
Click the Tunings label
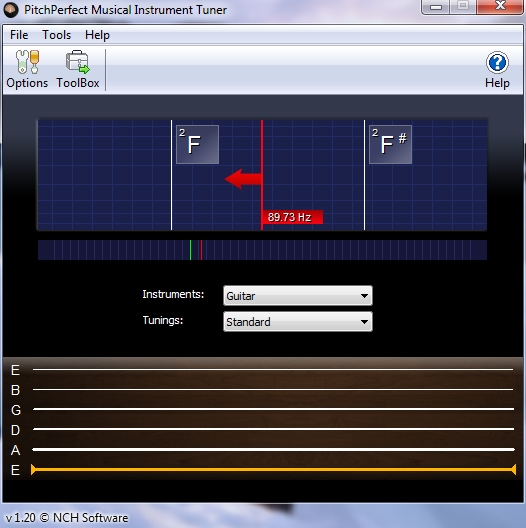click(163, 320)
